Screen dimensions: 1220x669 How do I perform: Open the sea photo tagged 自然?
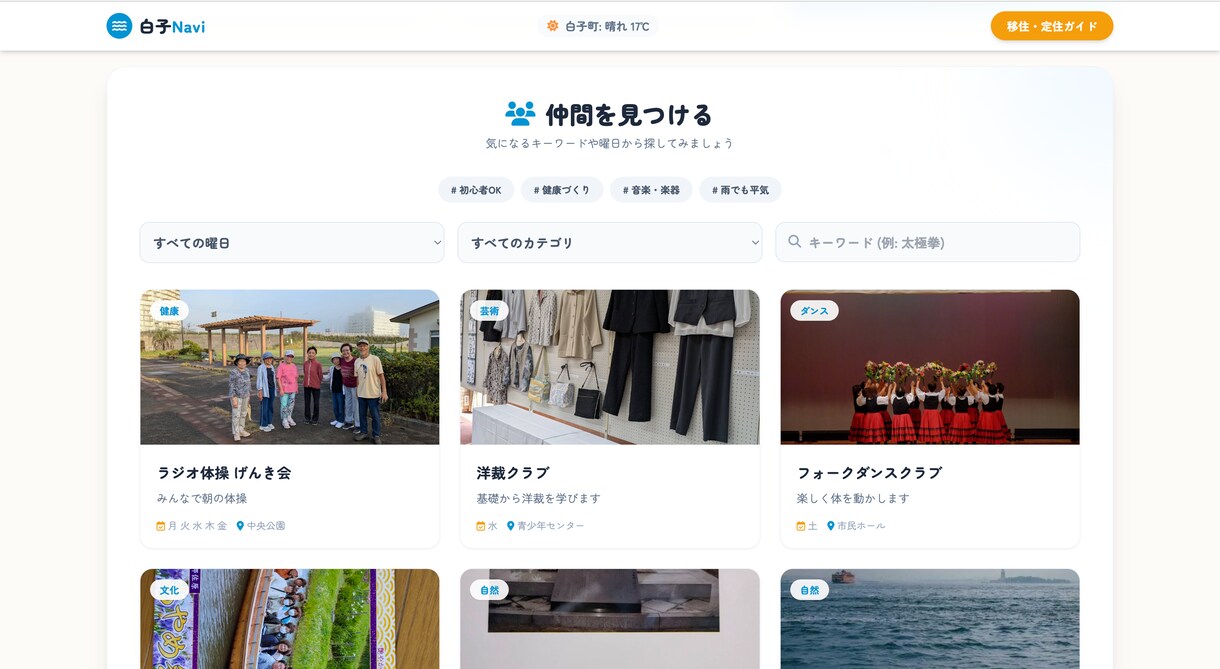point(930,619)
